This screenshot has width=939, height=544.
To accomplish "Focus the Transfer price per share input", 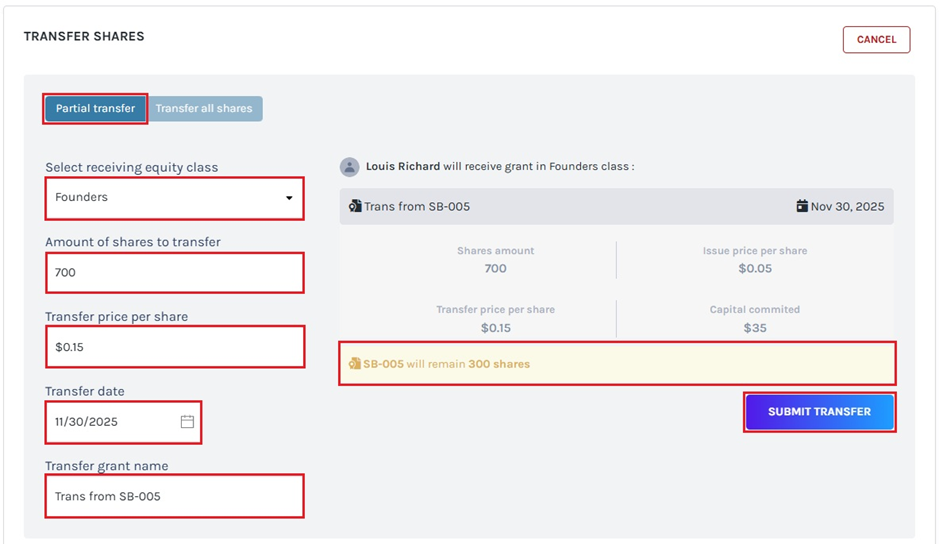I will (174, 346).
